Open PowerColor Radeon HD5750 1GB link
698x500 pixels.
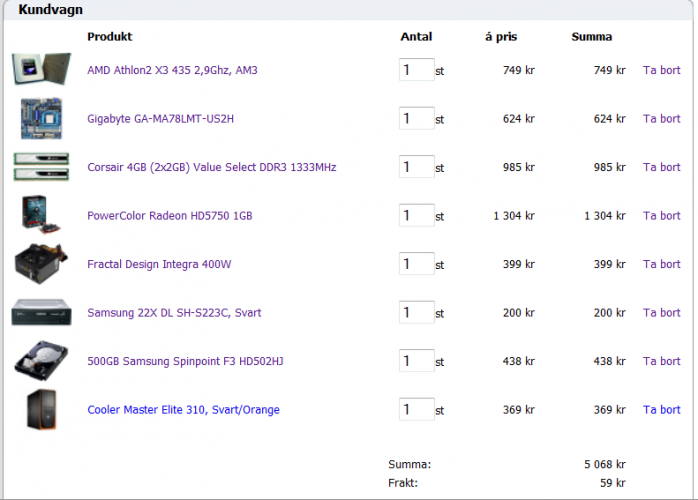click(x=170, y=216)
